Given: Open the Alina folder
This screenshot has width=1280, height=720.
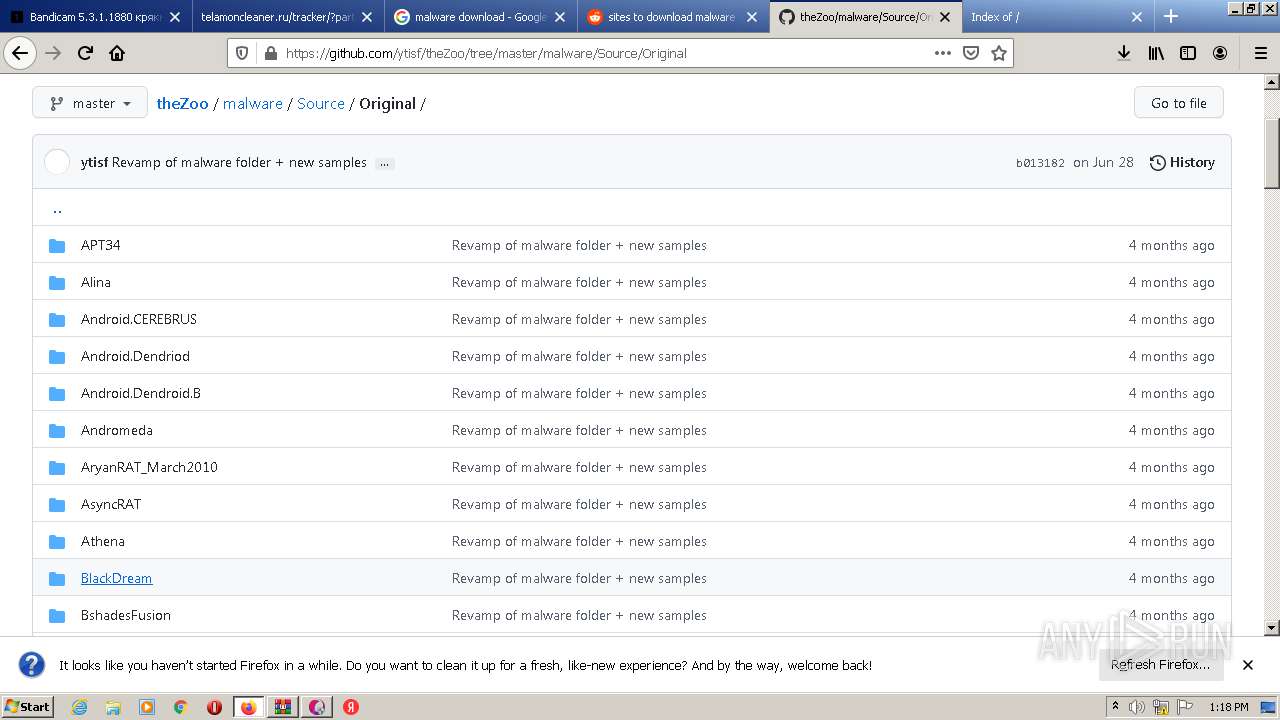Looking at the screenshot, I should (96, 282).
